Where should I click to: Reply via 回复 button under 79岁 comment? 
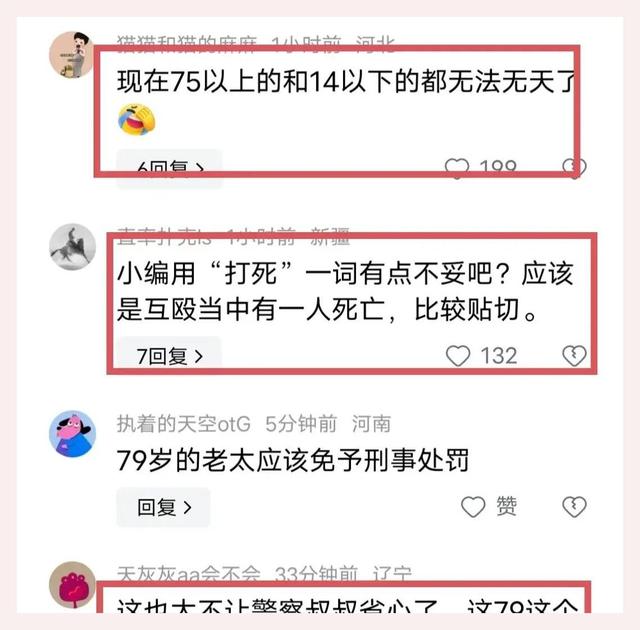[163, 507]
